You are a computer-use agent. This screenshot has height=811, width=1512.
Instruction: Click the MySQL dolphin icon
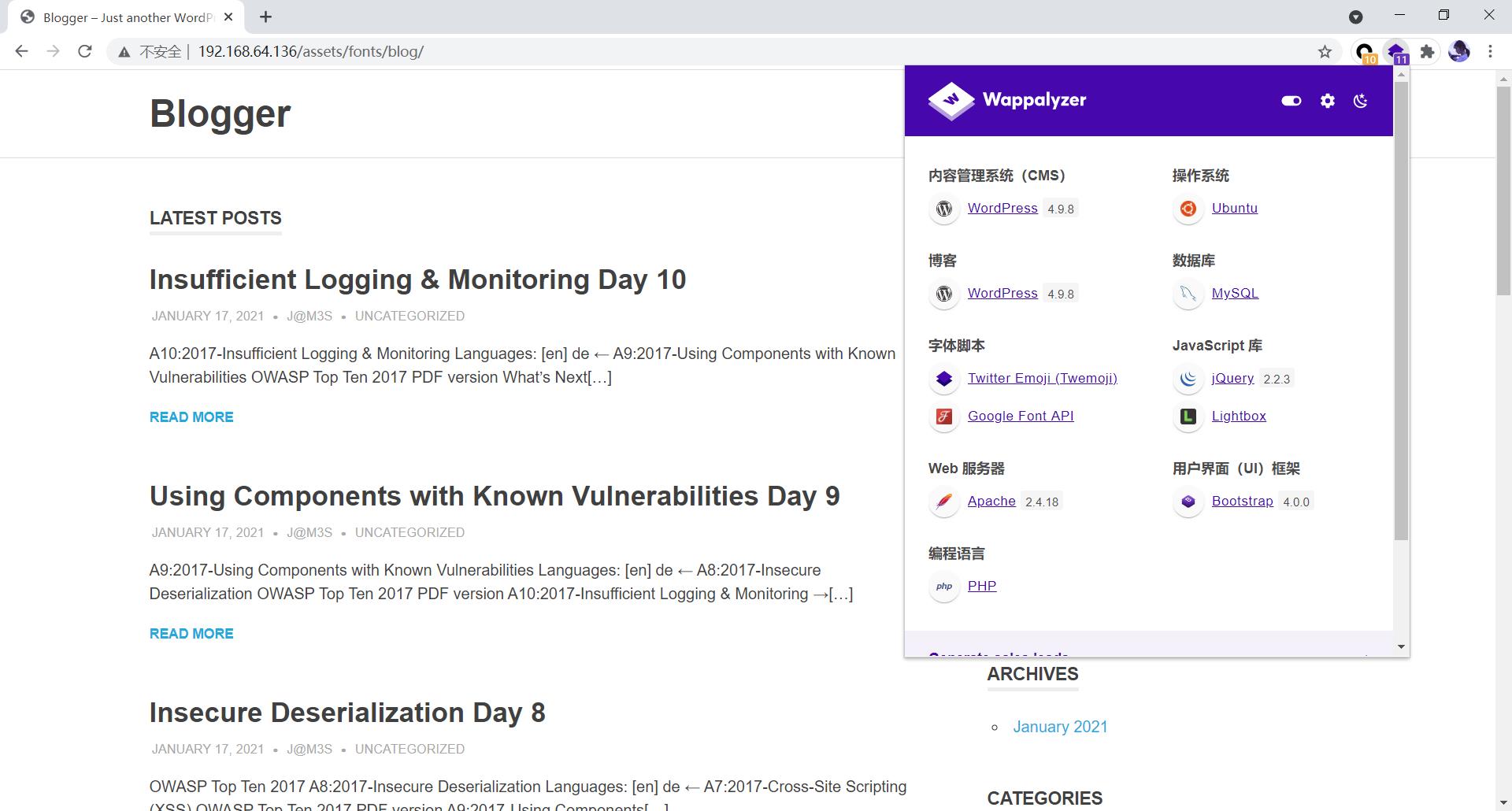tap(1188, 294)
